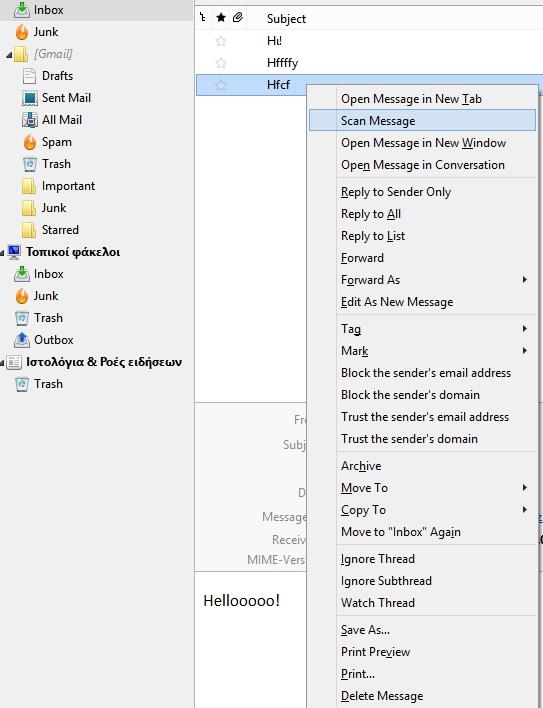Click the thread column header icon
The height and width of the screenshot is (708, 543).
203,18
